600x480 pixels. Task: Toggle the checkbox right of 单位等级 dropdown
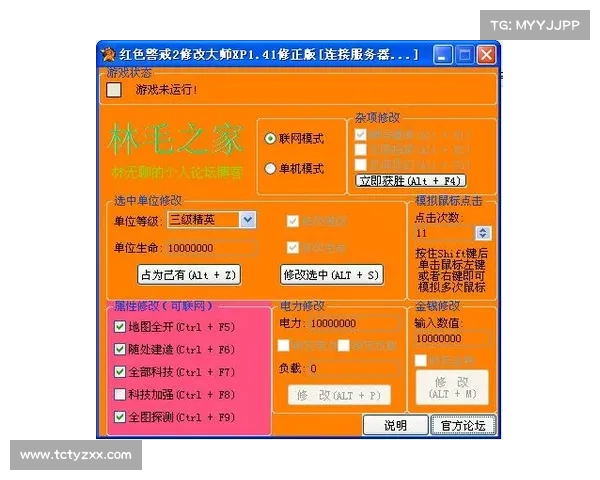click(x=293, y=221)
